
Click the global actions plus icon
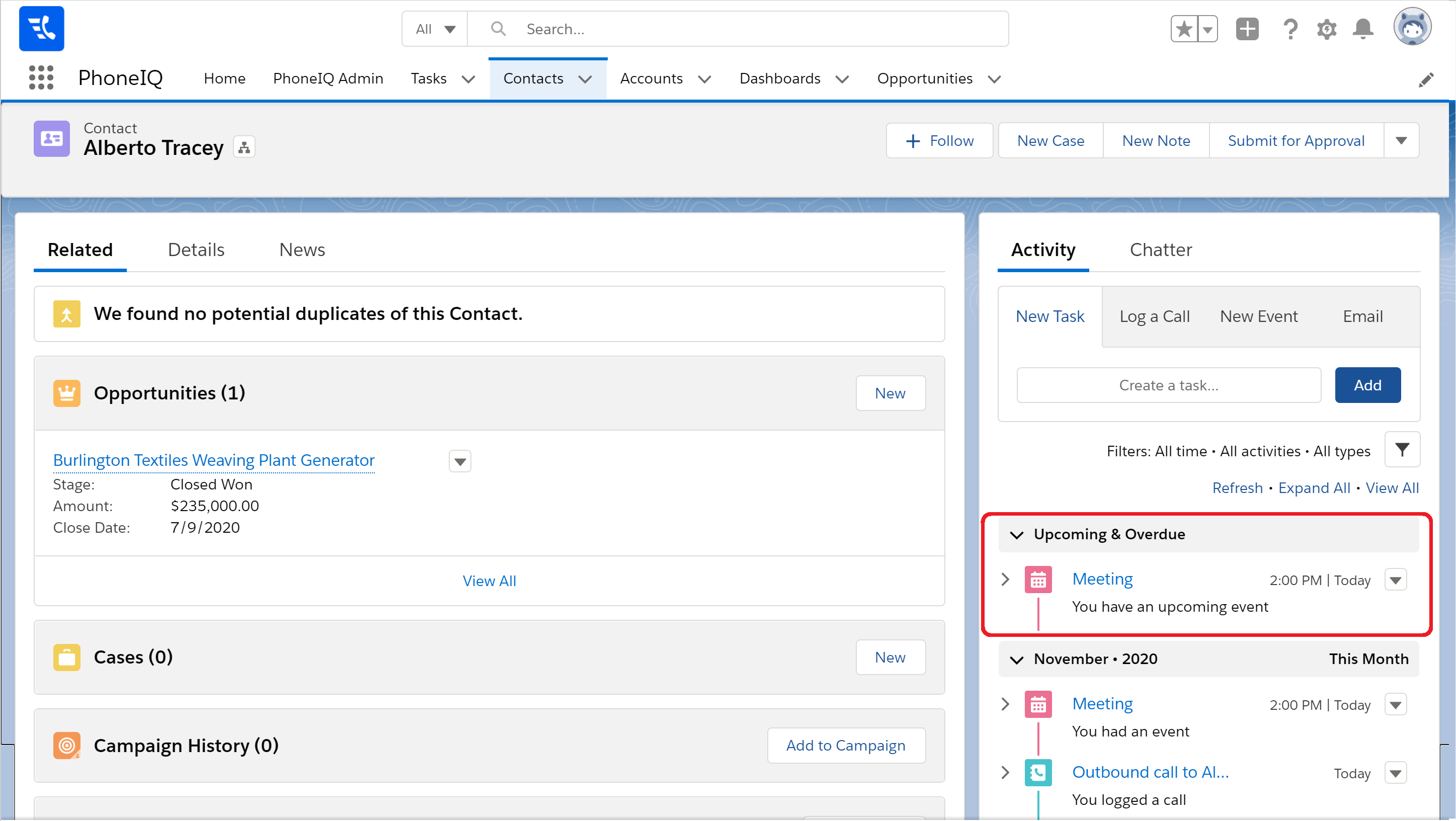1247,29
